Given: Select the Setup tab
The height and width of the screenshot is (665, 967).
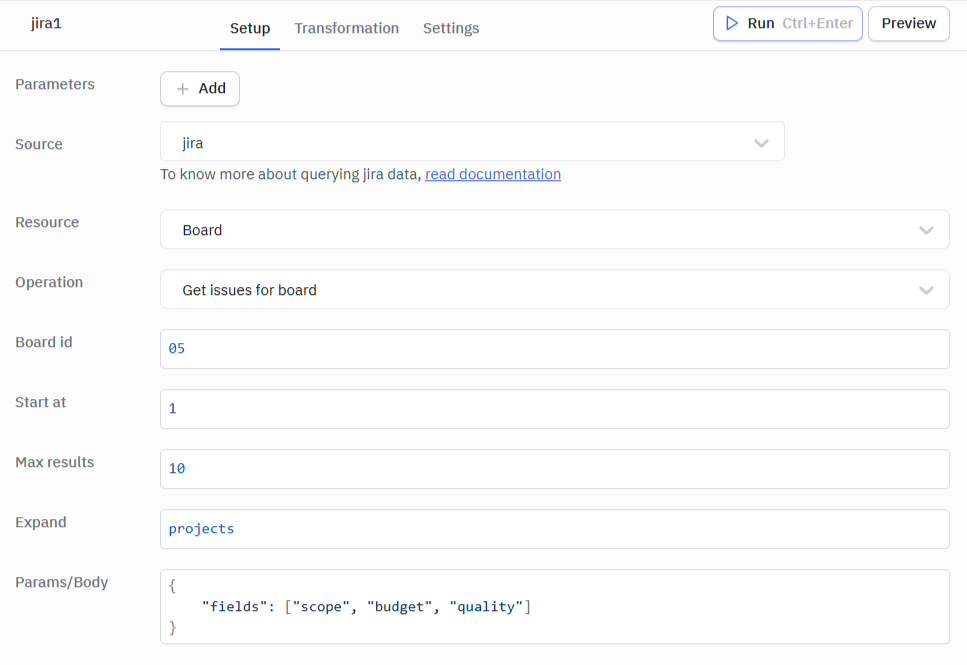Looking at the screenshot, I should click(250, 28).
